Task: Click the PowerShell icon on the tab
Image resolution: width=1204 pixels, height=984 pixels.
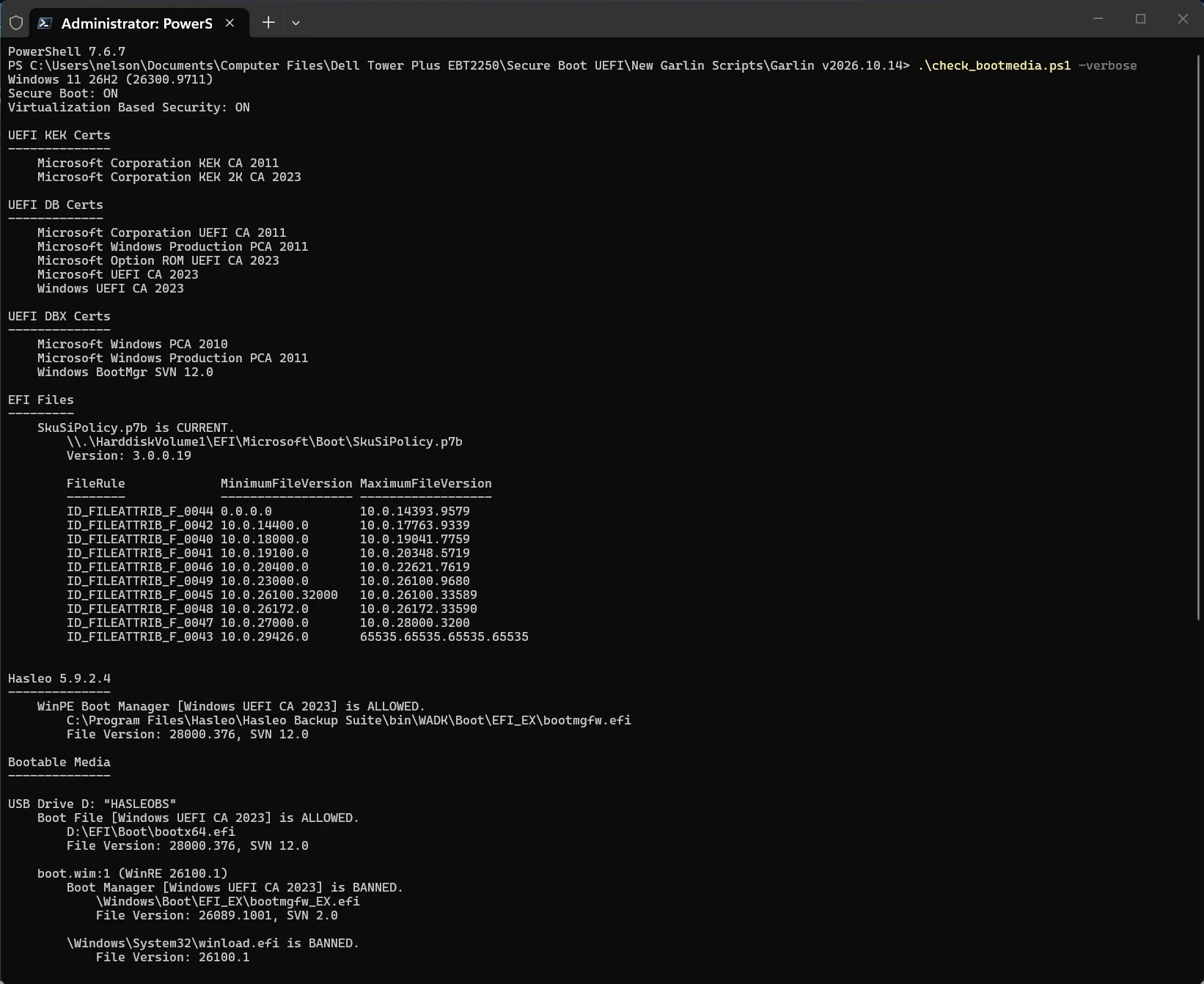Action: pyautogui.click(x=45, y=23)
